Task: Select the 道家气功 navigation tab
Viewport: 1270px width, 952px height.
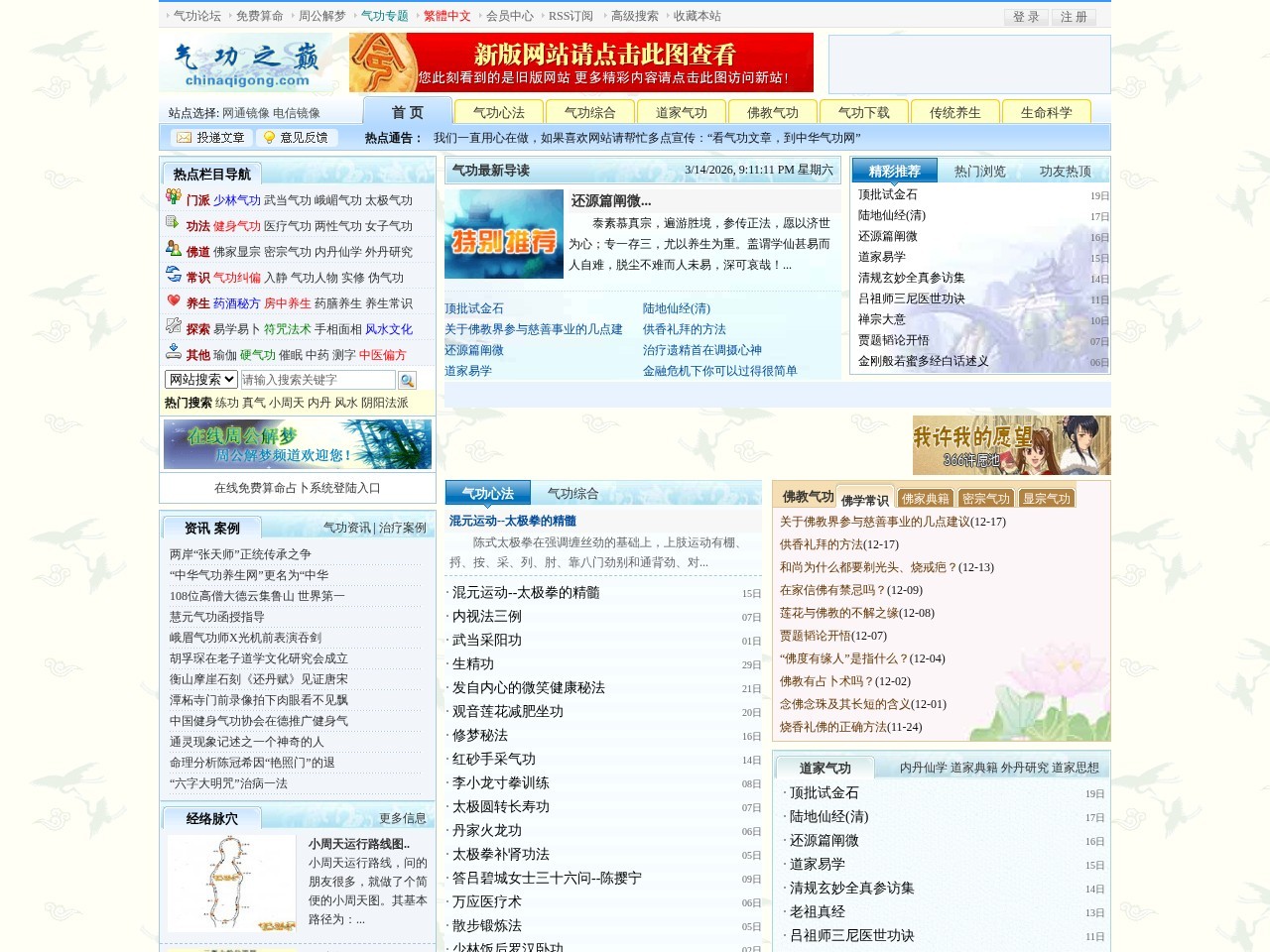Action: click(x=682, y=112)
